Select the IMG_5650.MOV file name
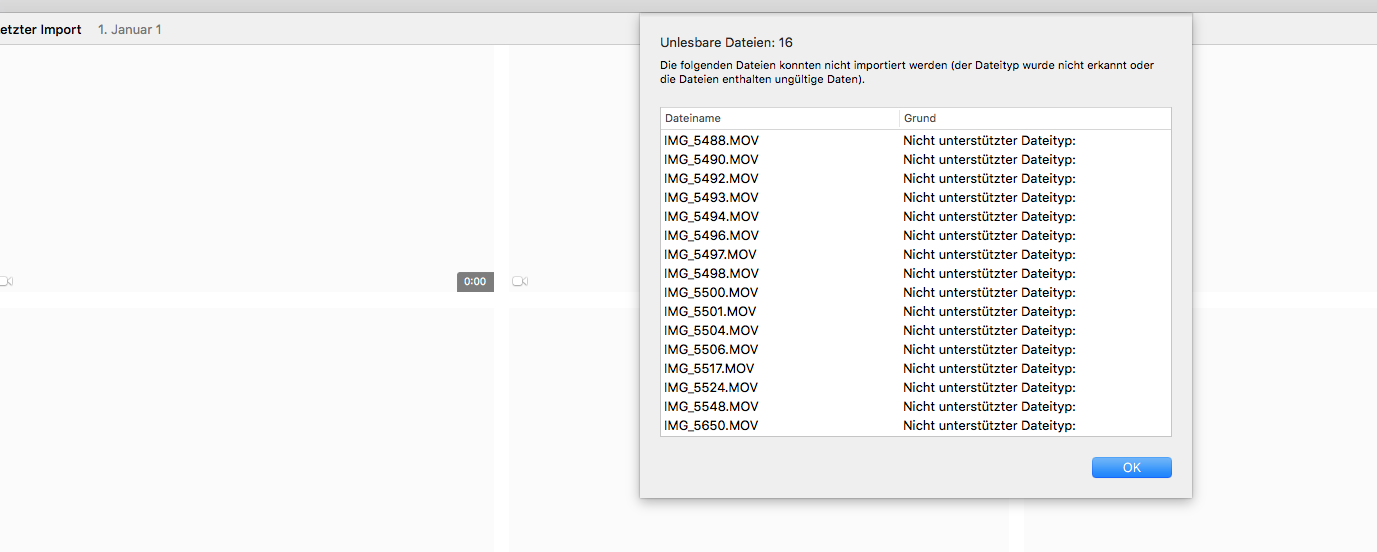This screenshot has width=1377, height=552. (711, 425)
